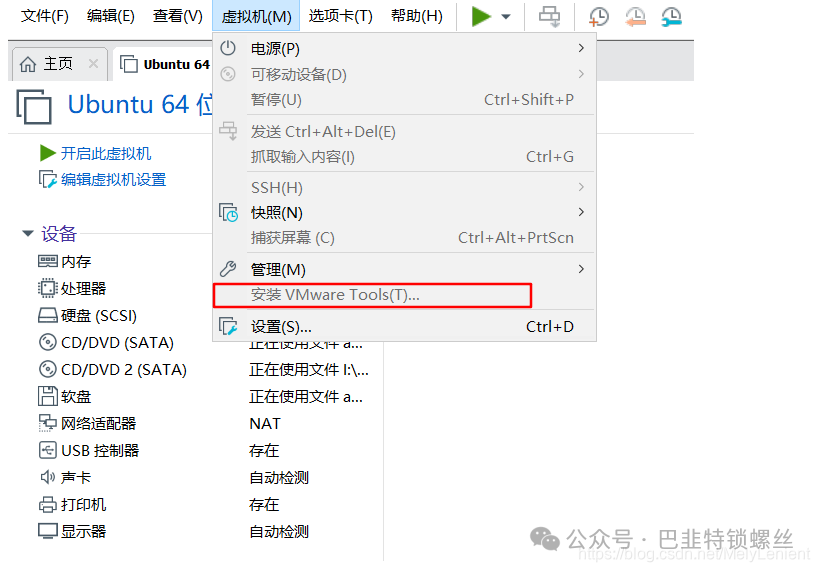This screenshot has width=820, height=572.
Task: Click the revert to snapshot icon
Action: click(x=635, y=17)
